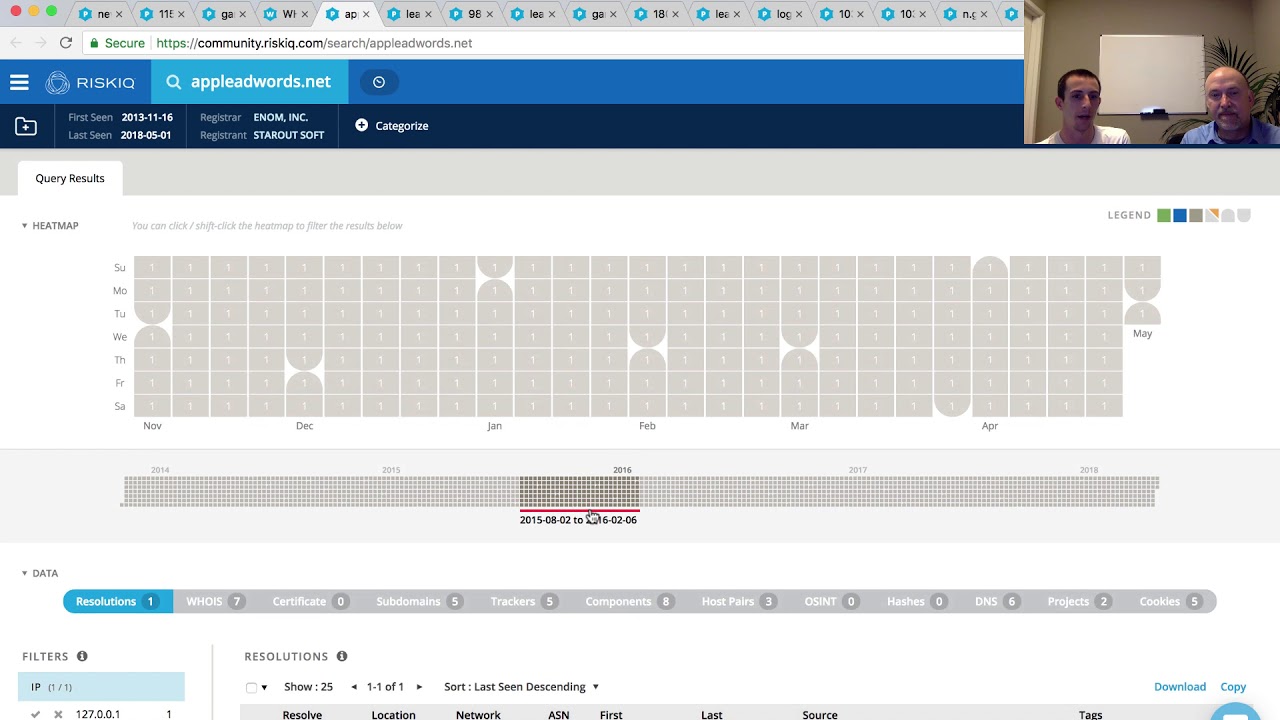Click the 2014 timeline year label
Viewport: 1280px width, 720px height.
[x=160, y=470]
